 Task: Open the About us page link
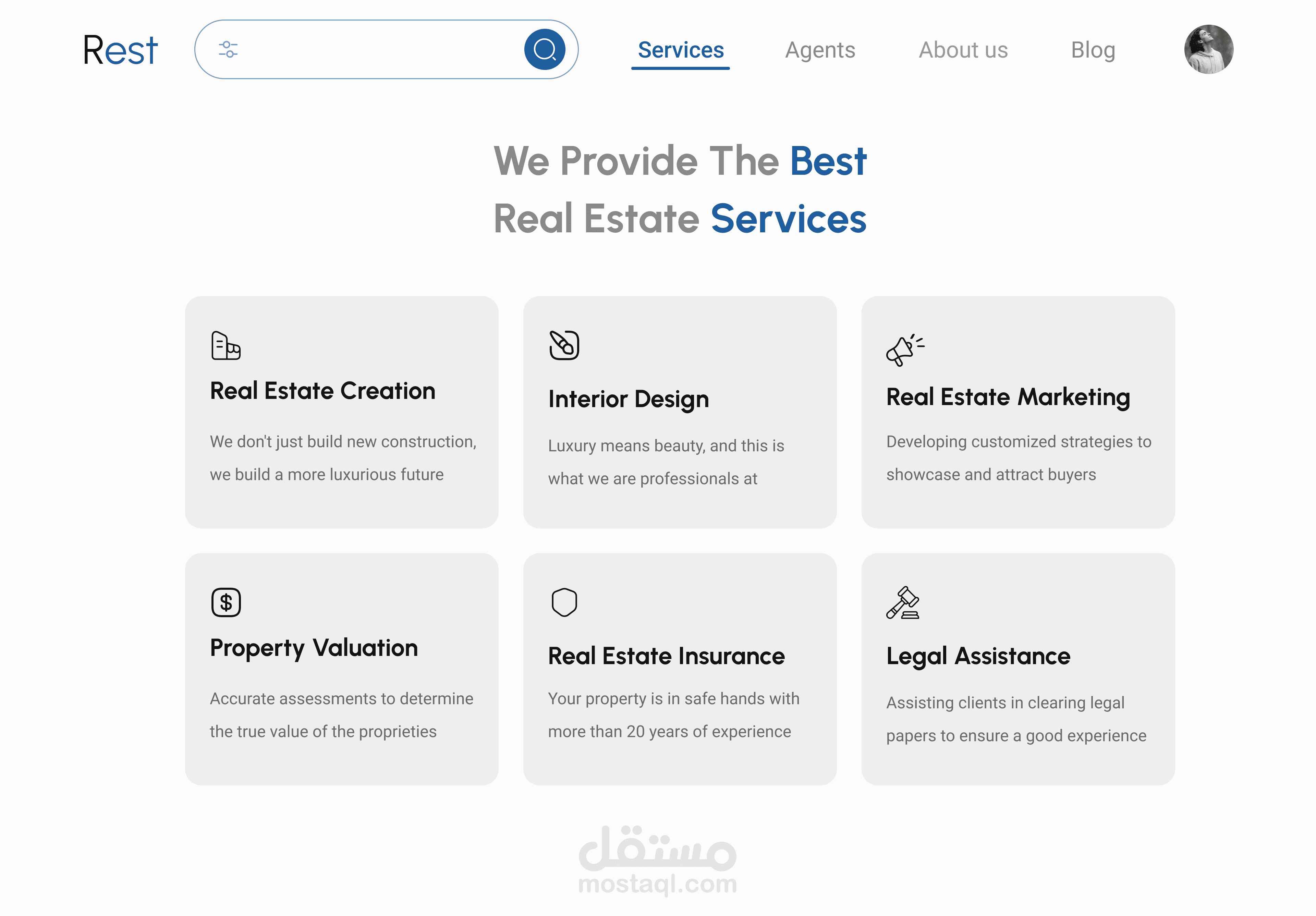(963, 50)
